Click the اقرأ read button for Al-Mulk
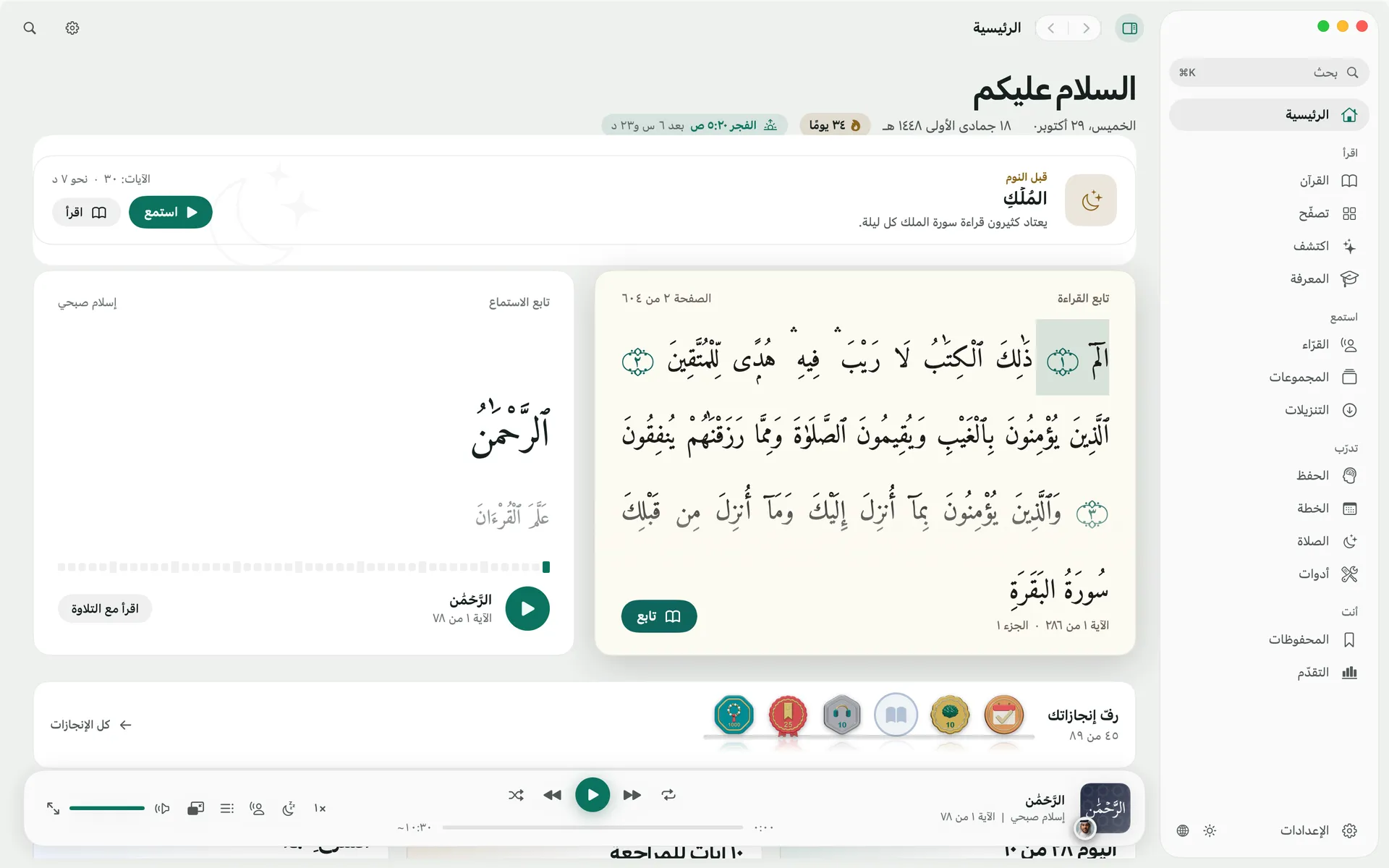 [x=86, y=212]
